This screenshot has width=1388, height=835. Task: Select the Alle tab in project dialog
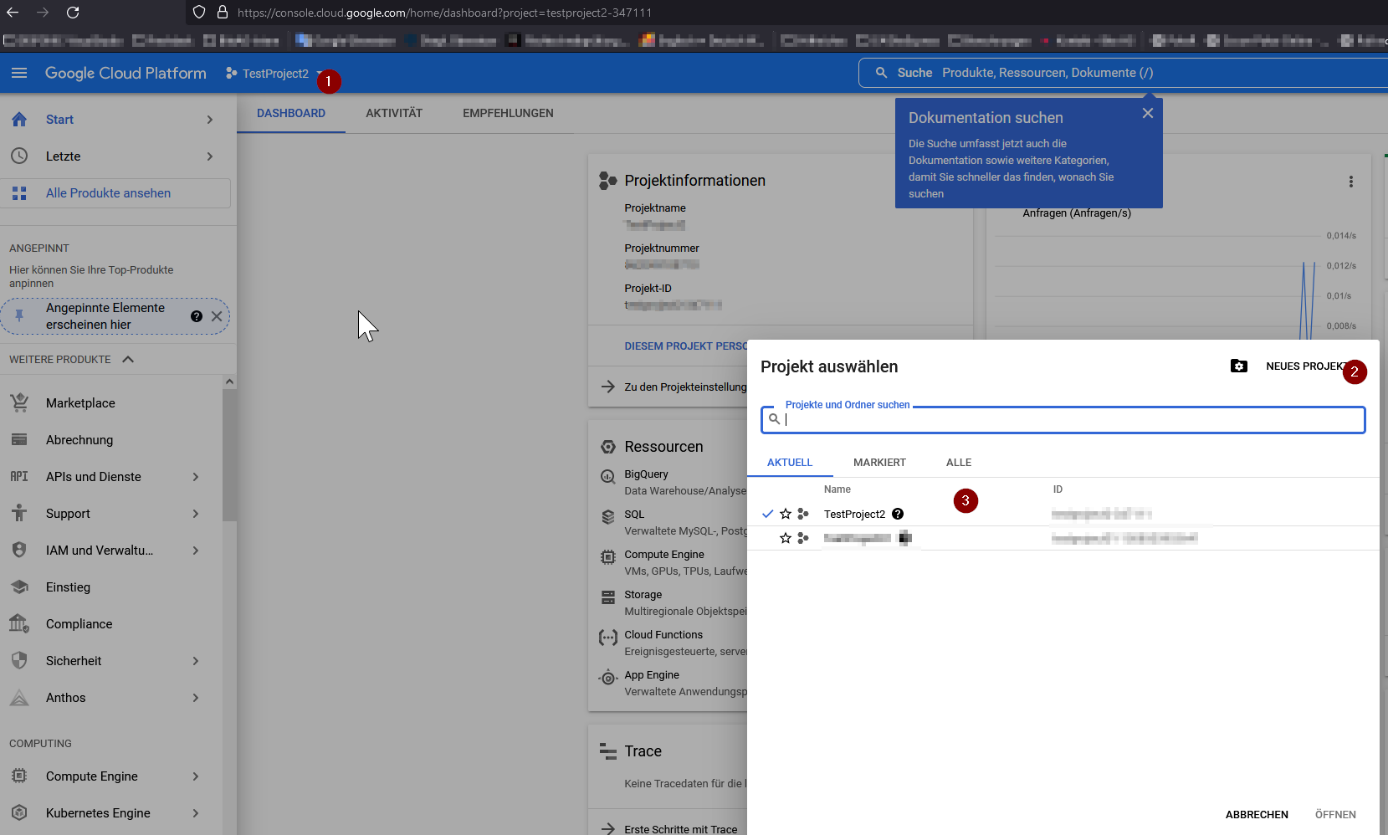tap(958, 462)
